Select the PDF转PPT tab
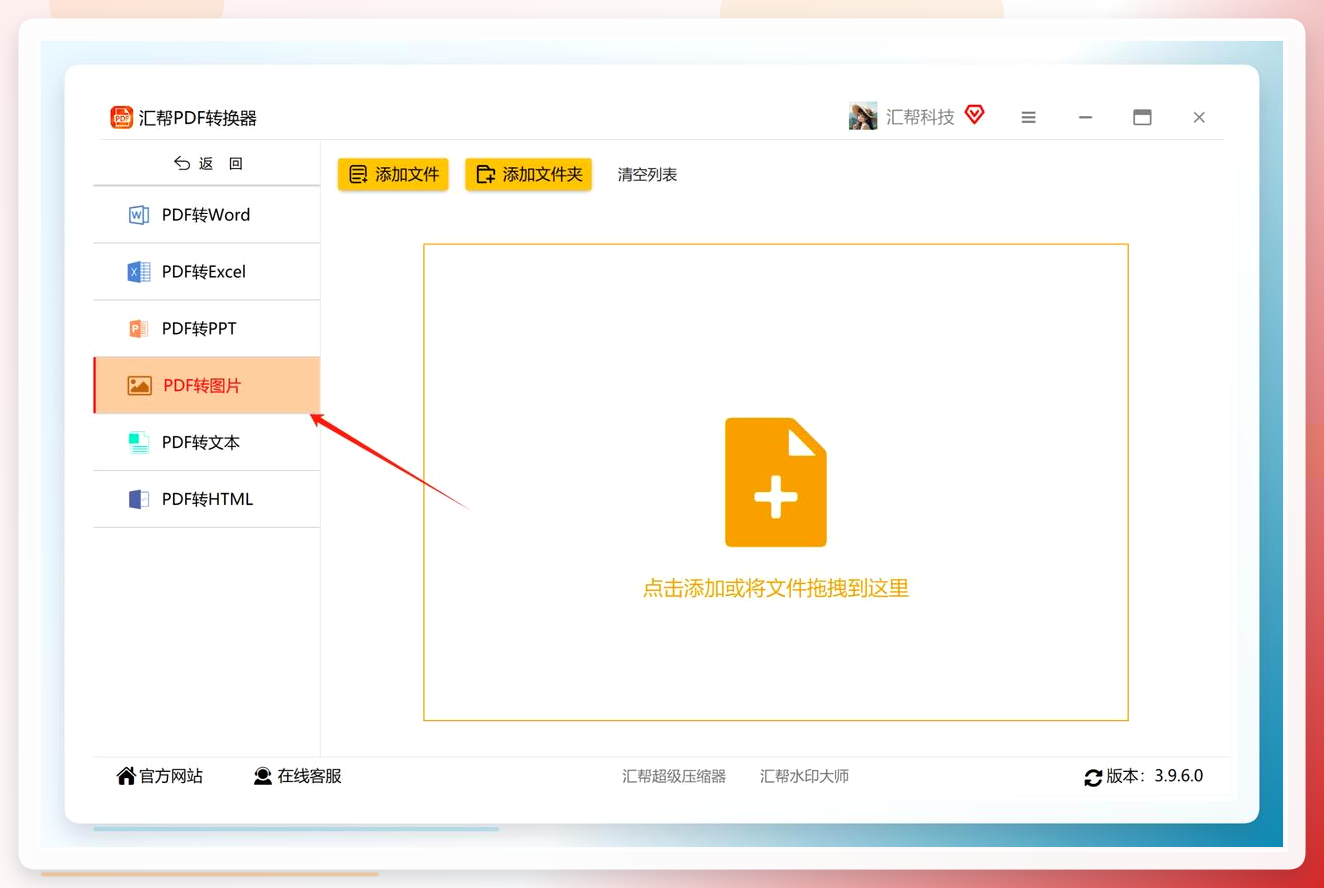Screen dimensions: 1324x888 (x=207, y=329)
